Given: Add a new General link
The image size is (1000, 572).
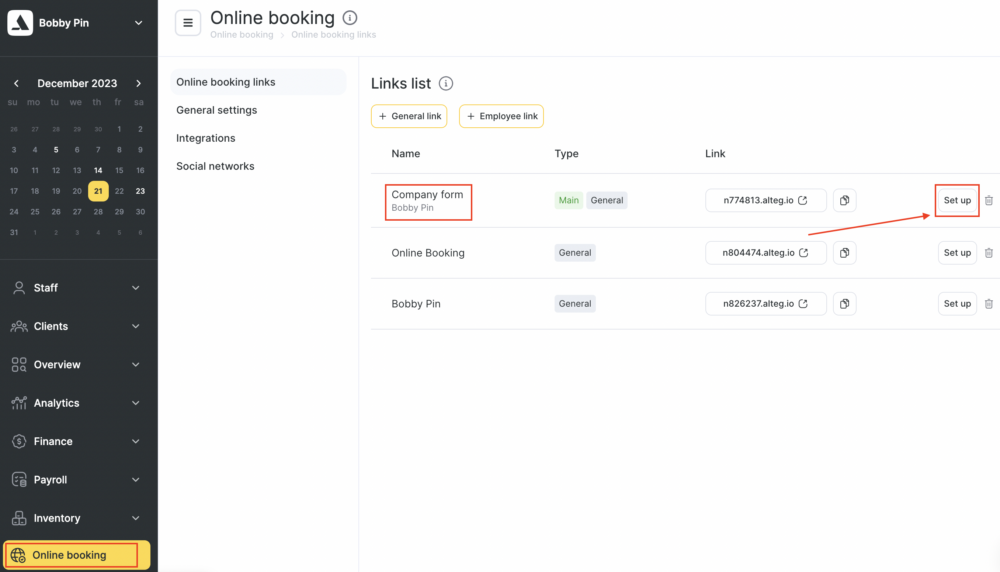Looking at the screenshot, I should point(409,116).
